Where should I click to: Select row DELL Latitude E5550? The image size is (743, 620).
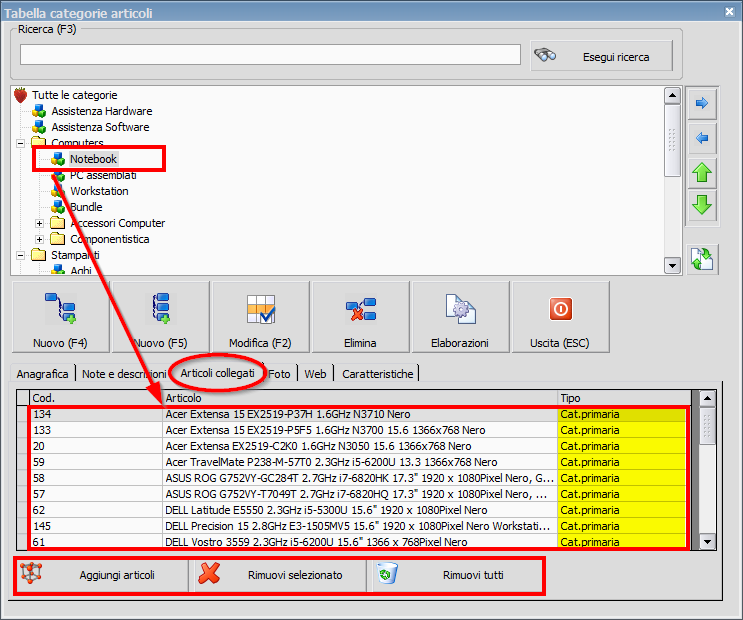point(358,510)
